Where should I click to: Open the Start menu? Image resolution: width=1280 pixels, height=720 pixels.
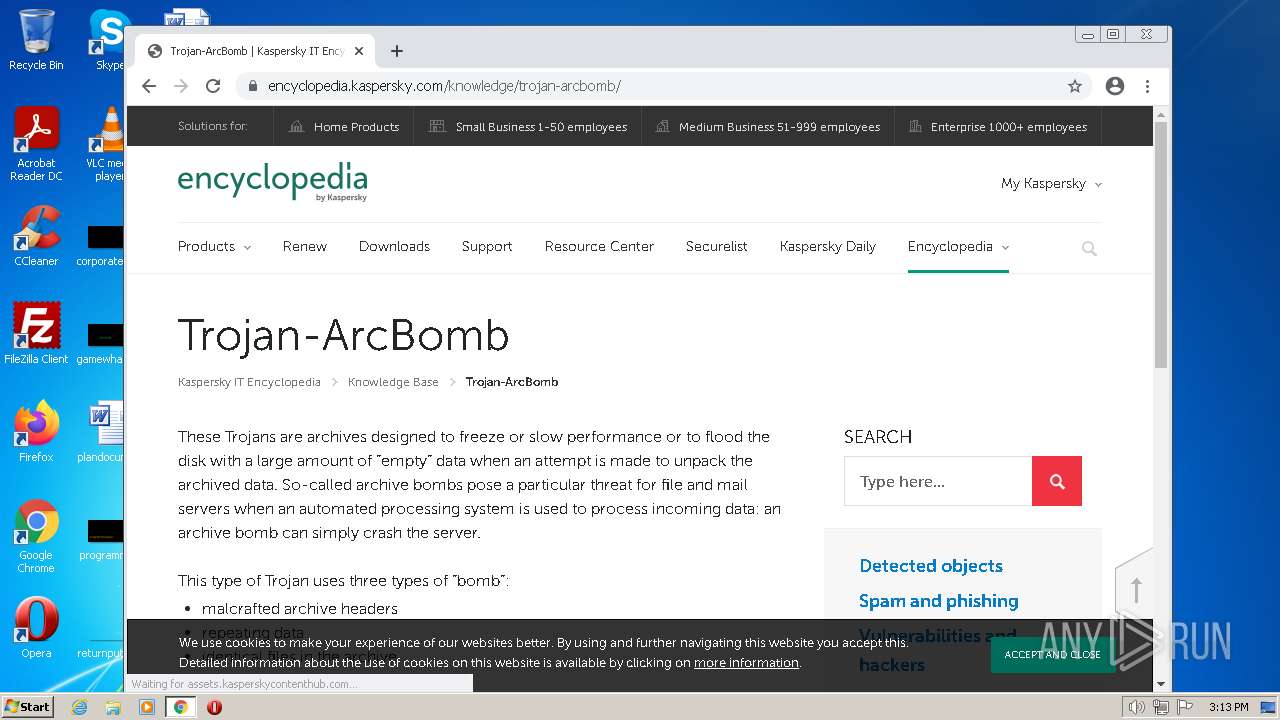tap(28, 707)
